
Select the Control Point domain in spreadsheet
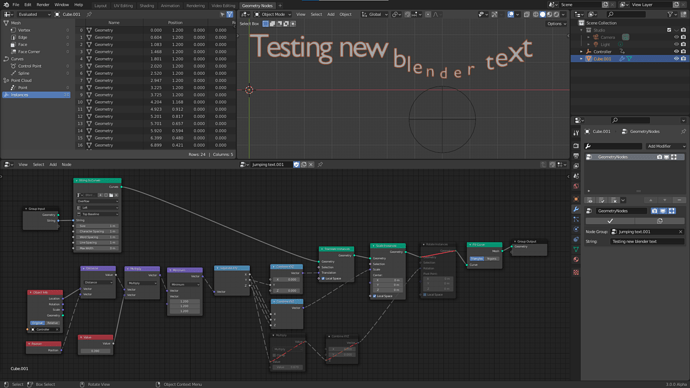pos(29,66)
